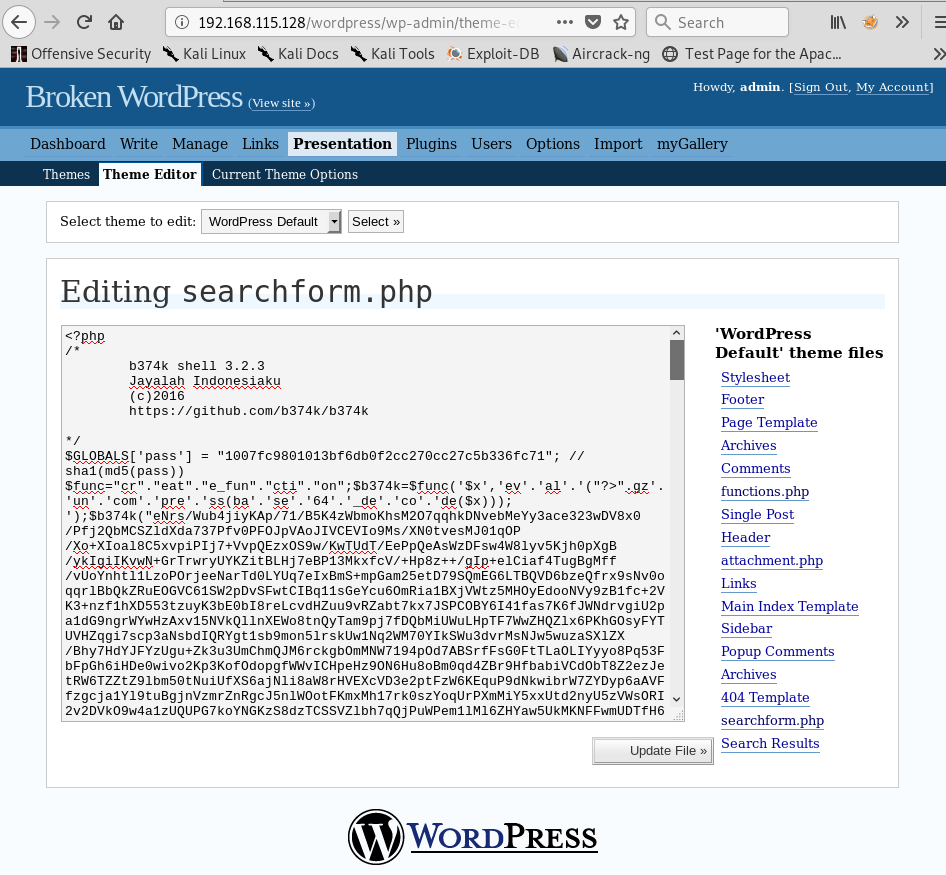
Task: Open Search Results theme file
Action: (x=770, y=743)
